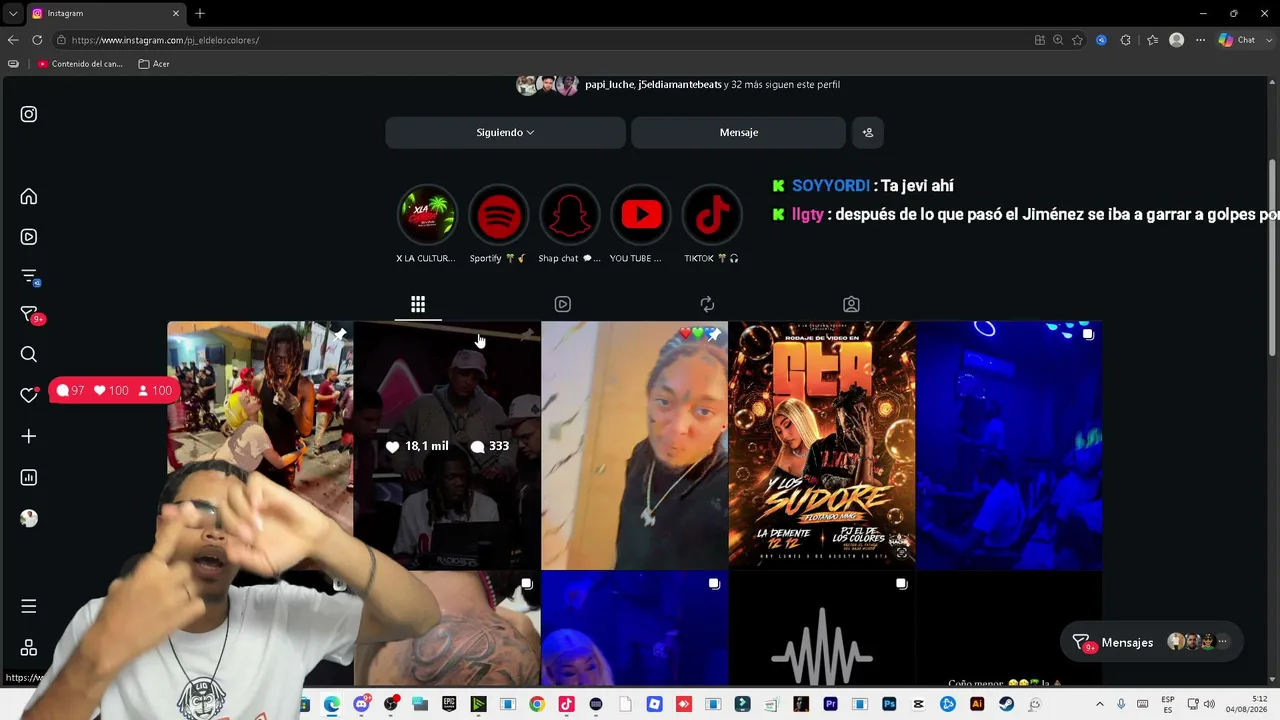Open the browser profile avatar
Image resolution: width=1280 pixels, height=720 pixels.
tap(1177, 40)
